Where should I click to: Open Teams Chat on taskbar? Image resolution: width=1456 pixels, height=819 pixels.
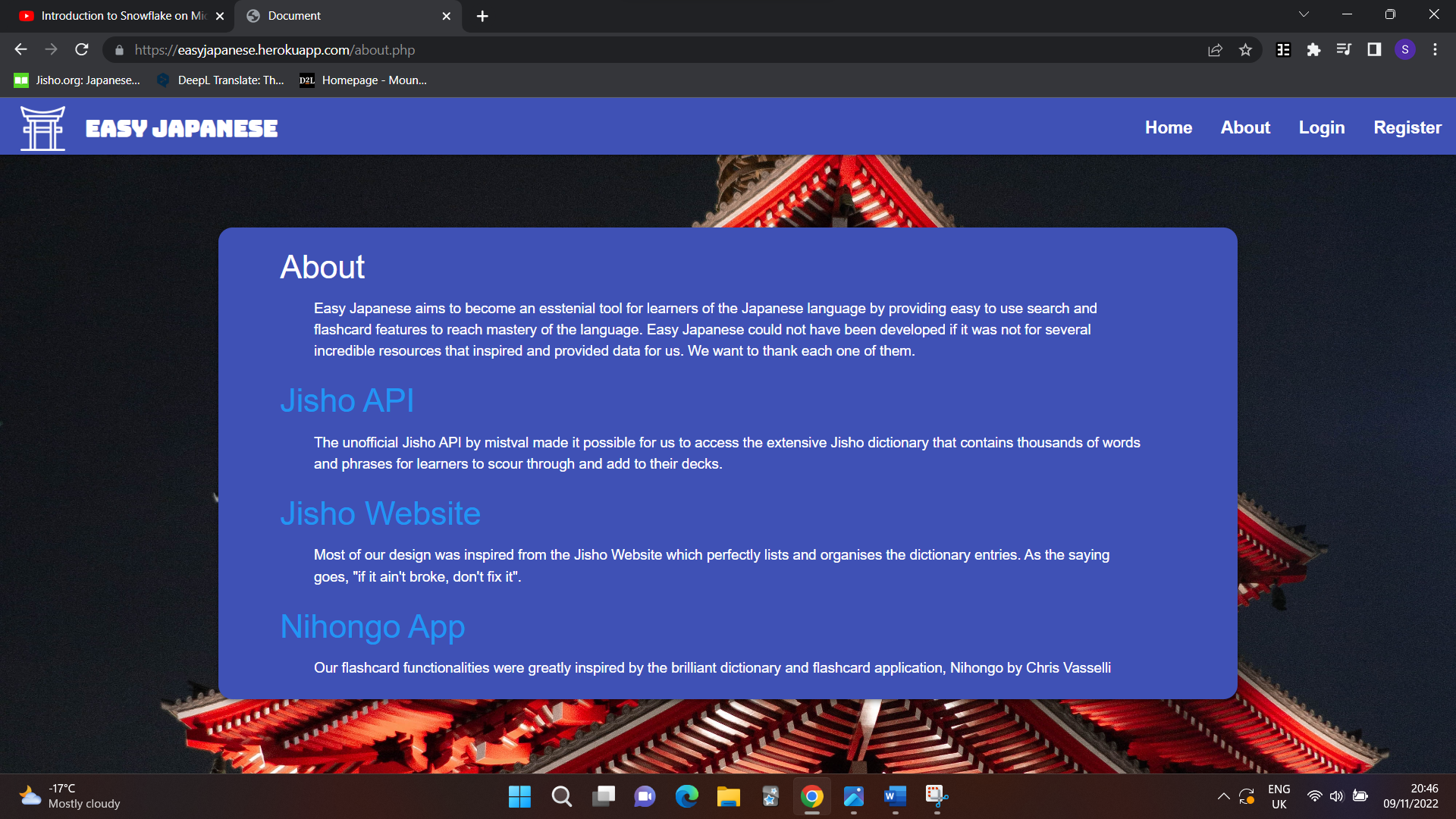(645, 796)
